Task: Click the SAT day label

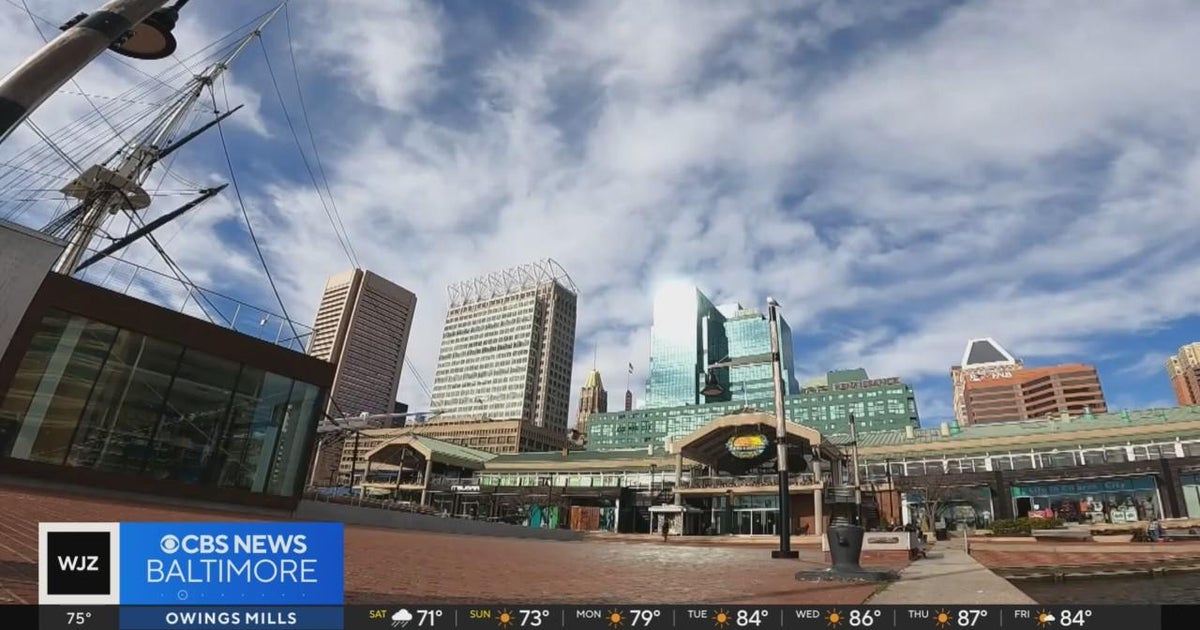Action: pyautogui.click(x=378, y=614)
